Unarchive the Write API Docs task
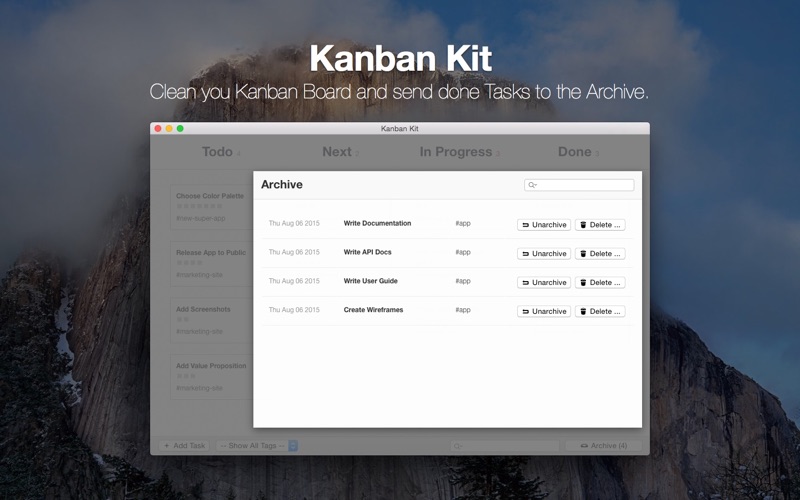Image resolution: width=800 pixels, height=500 pixels. coord(544,254)
